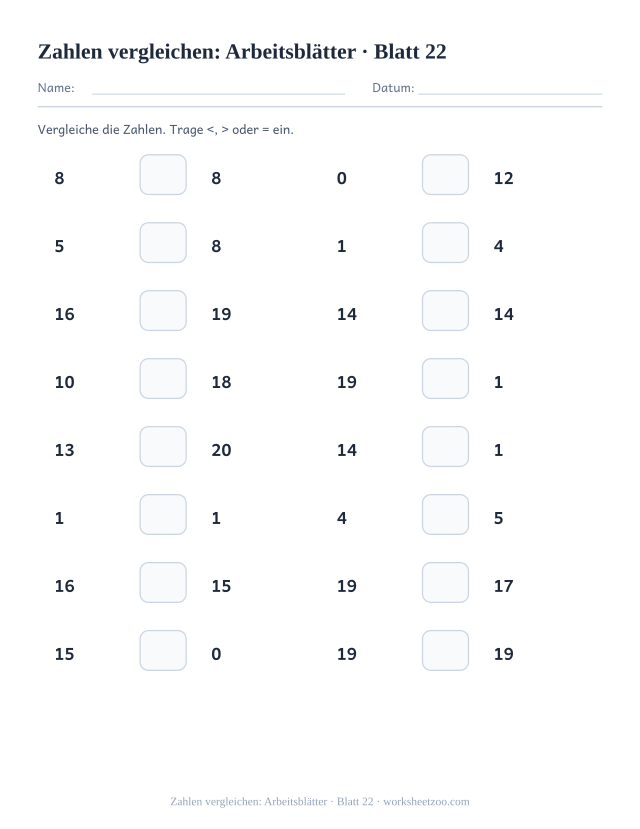Choose answer box between 19 and 17

pyautogui.click(x=445, y=583)
